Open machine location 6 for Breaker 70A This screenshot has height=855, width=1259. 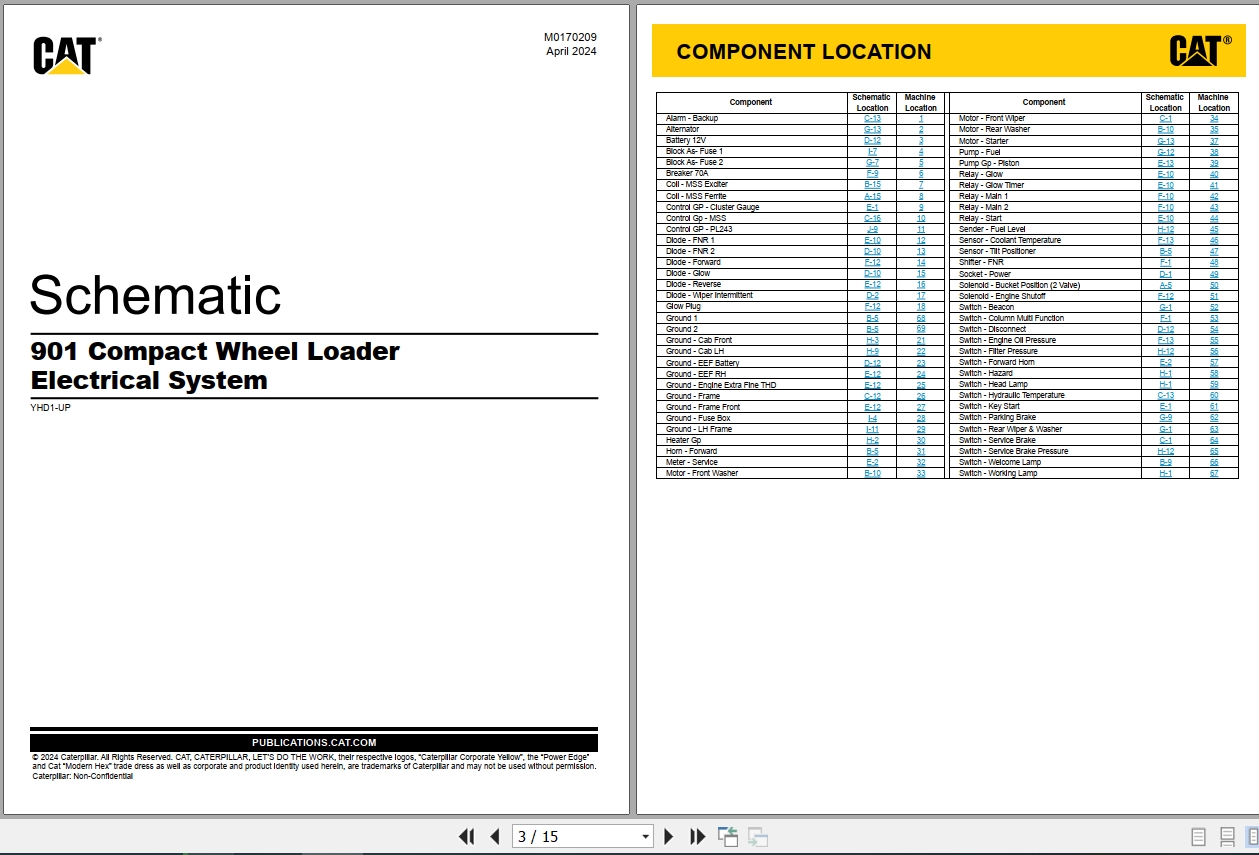click(921, 173)
